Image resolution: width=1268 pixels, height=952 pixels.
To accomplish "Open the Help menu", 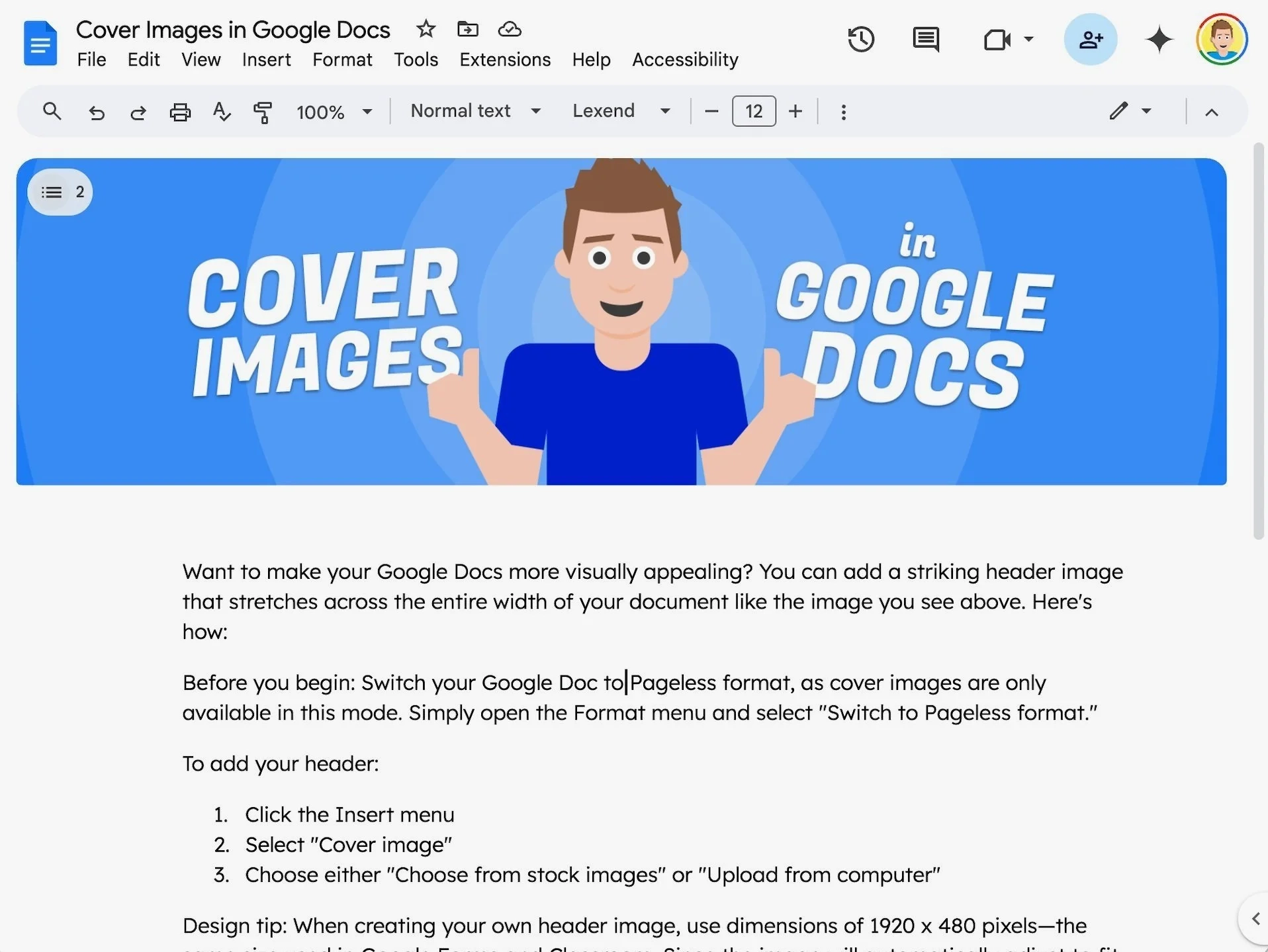I will [x=591, y=60].
